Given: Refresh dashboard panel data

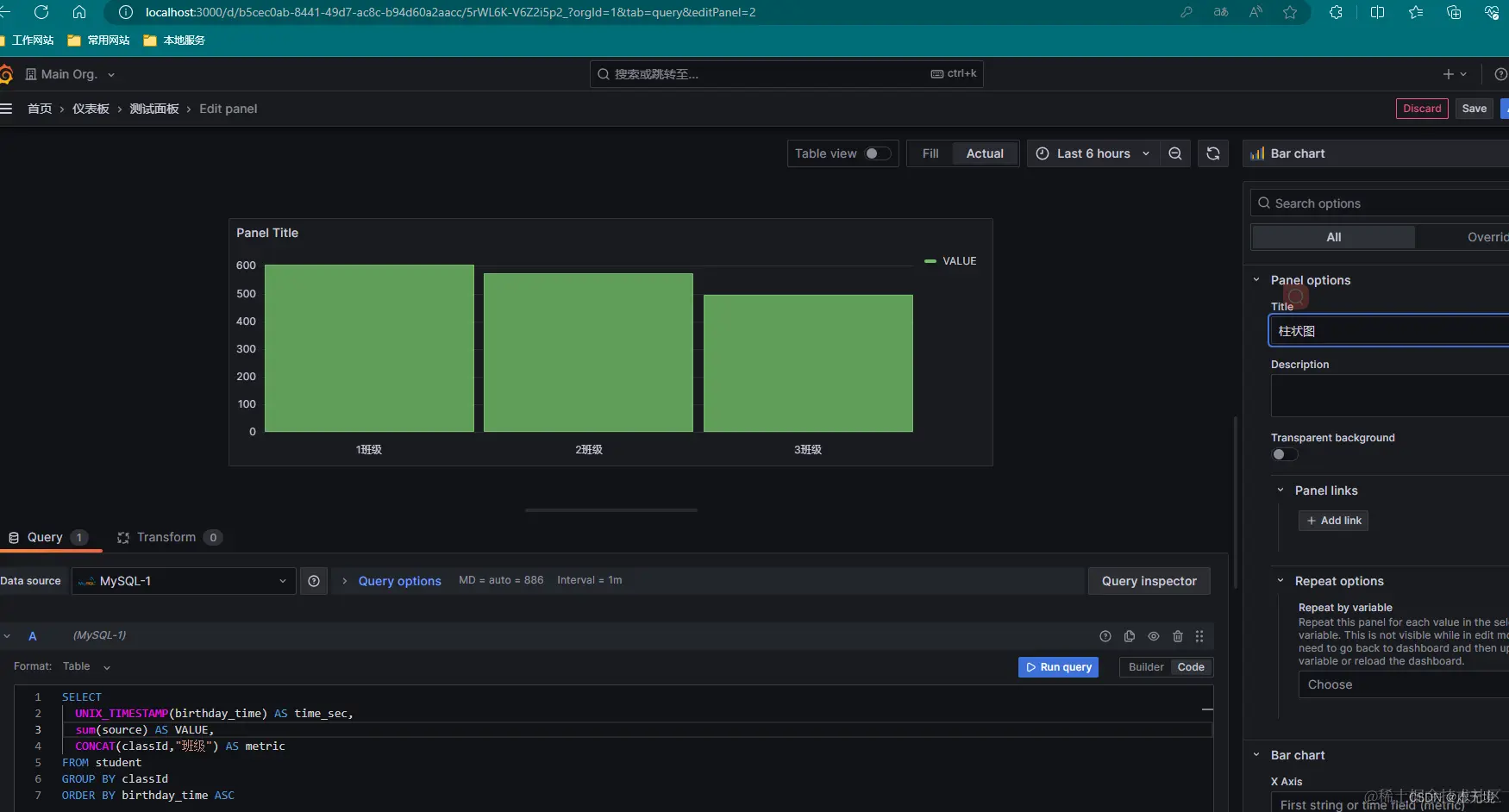Looking at the screenshot, I should (1213, 153).
